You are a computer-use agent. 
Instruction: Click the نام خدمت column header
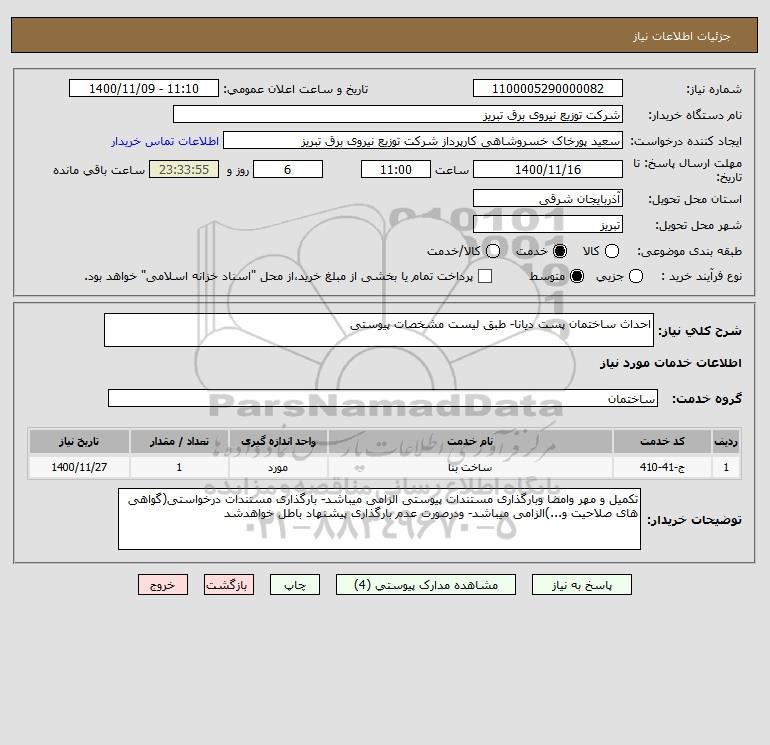(470, 441)
